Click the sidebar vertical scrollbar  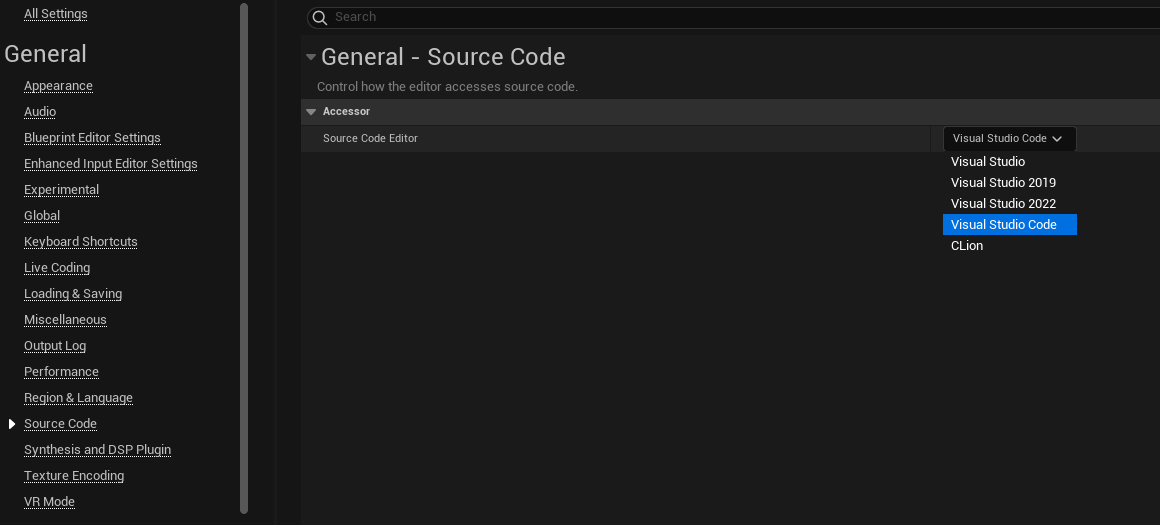pos(244,259)
